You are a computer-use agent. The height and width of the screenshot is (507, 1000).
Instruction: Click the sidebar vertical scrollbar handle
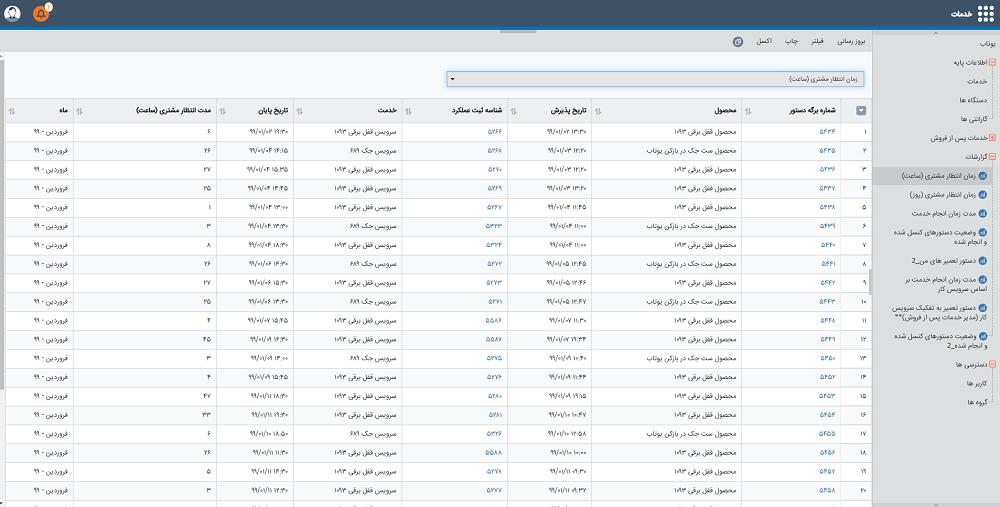(x=871, y=281)
